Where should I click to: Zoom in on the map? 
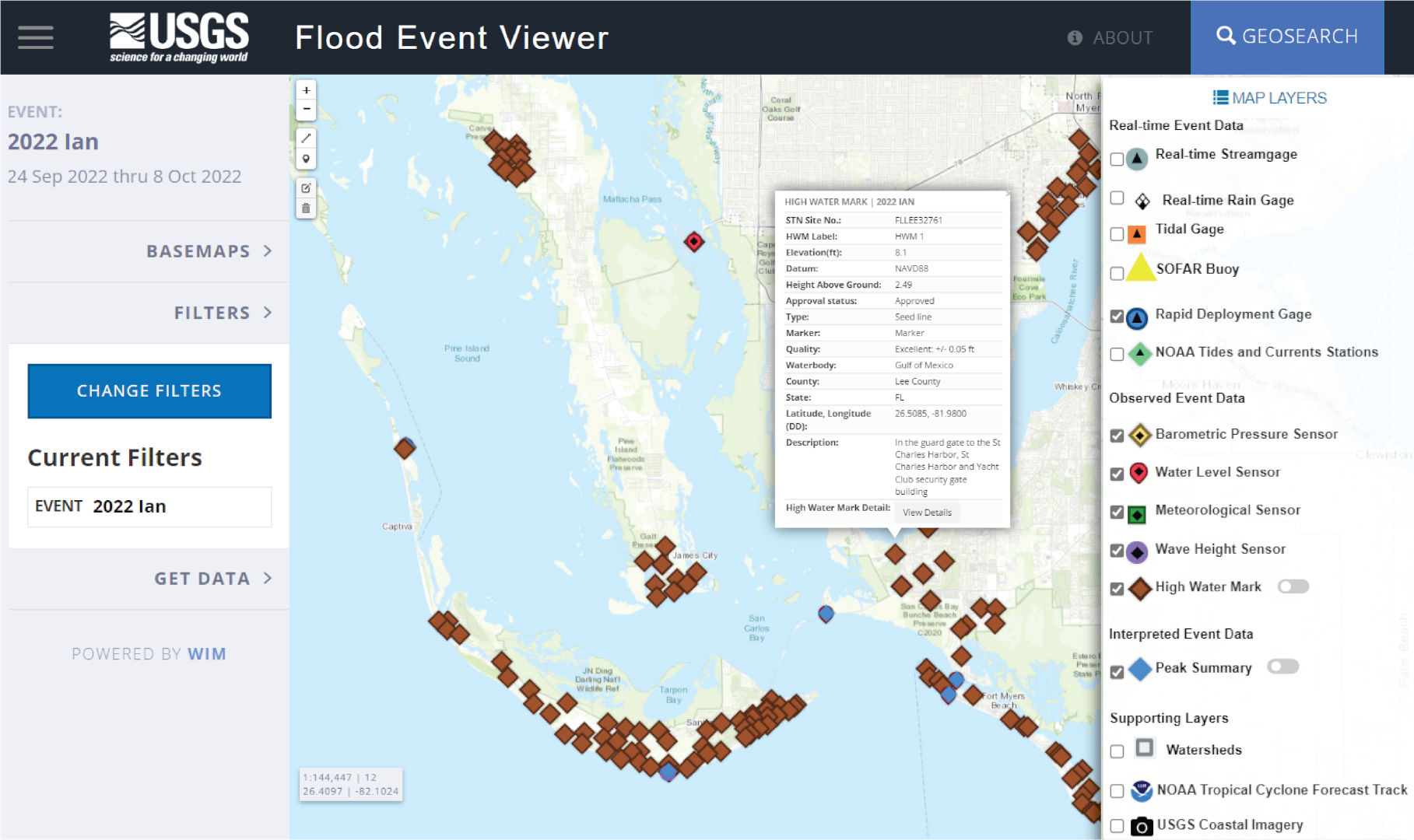point(307,90)
